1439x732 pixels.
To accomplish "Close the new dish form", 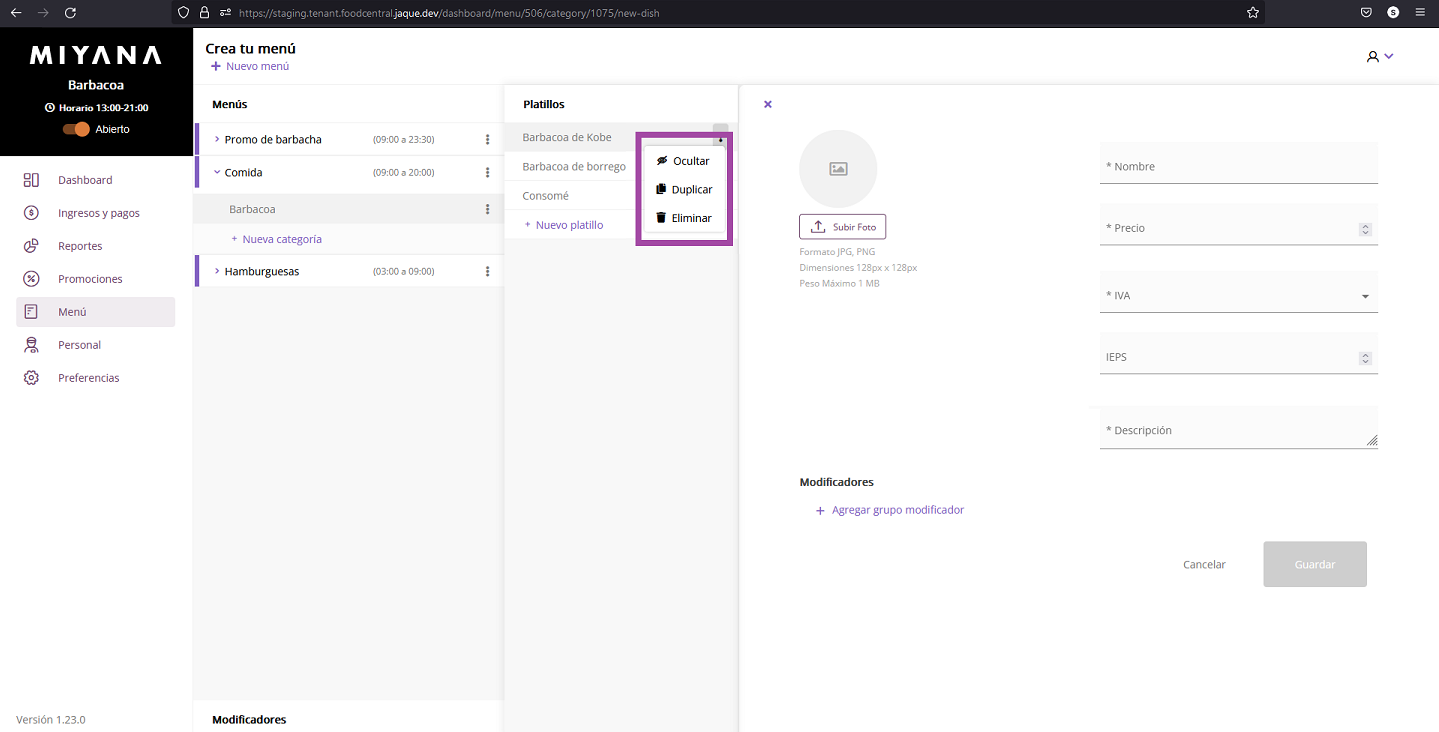I will [x=768, y=104].
